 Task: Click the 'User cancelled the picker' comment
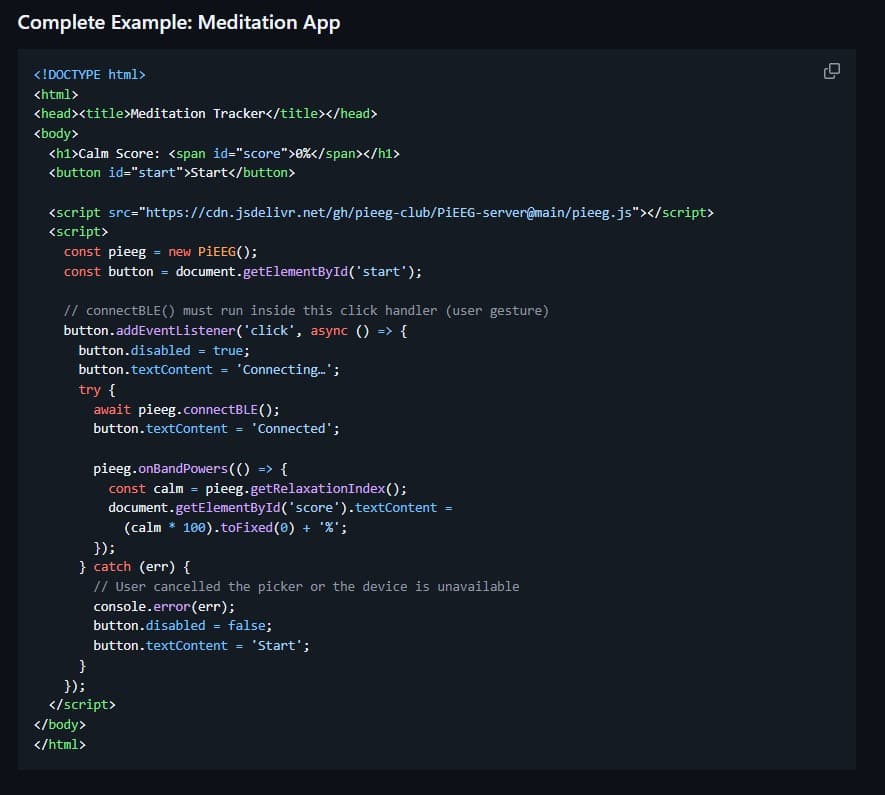pyautogui.click(x=306, y=587)
